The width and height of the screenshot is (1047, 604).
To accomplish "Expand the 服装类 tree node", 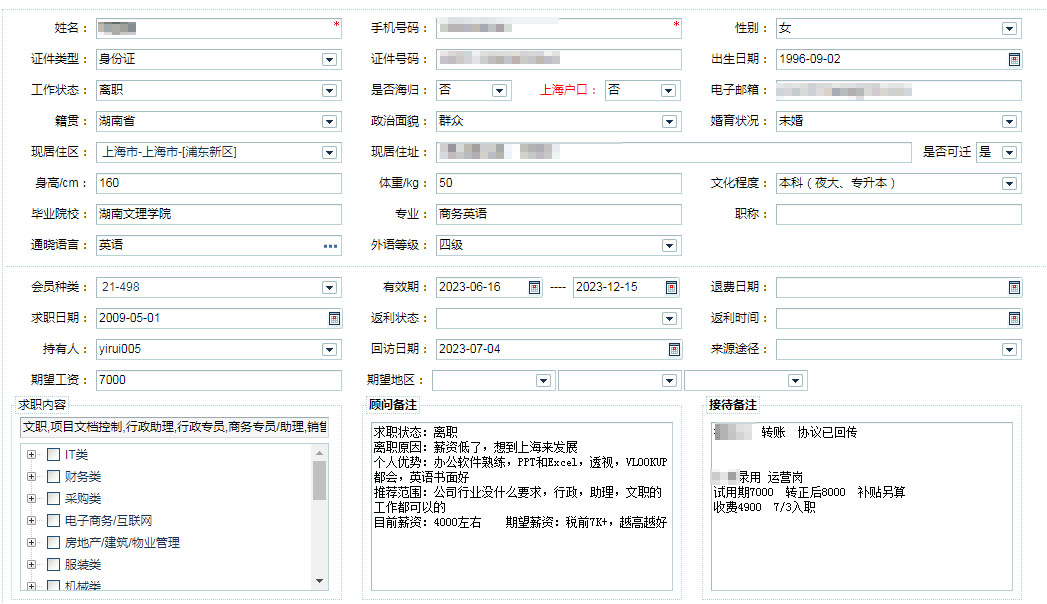I will click(x=31, y=565).
